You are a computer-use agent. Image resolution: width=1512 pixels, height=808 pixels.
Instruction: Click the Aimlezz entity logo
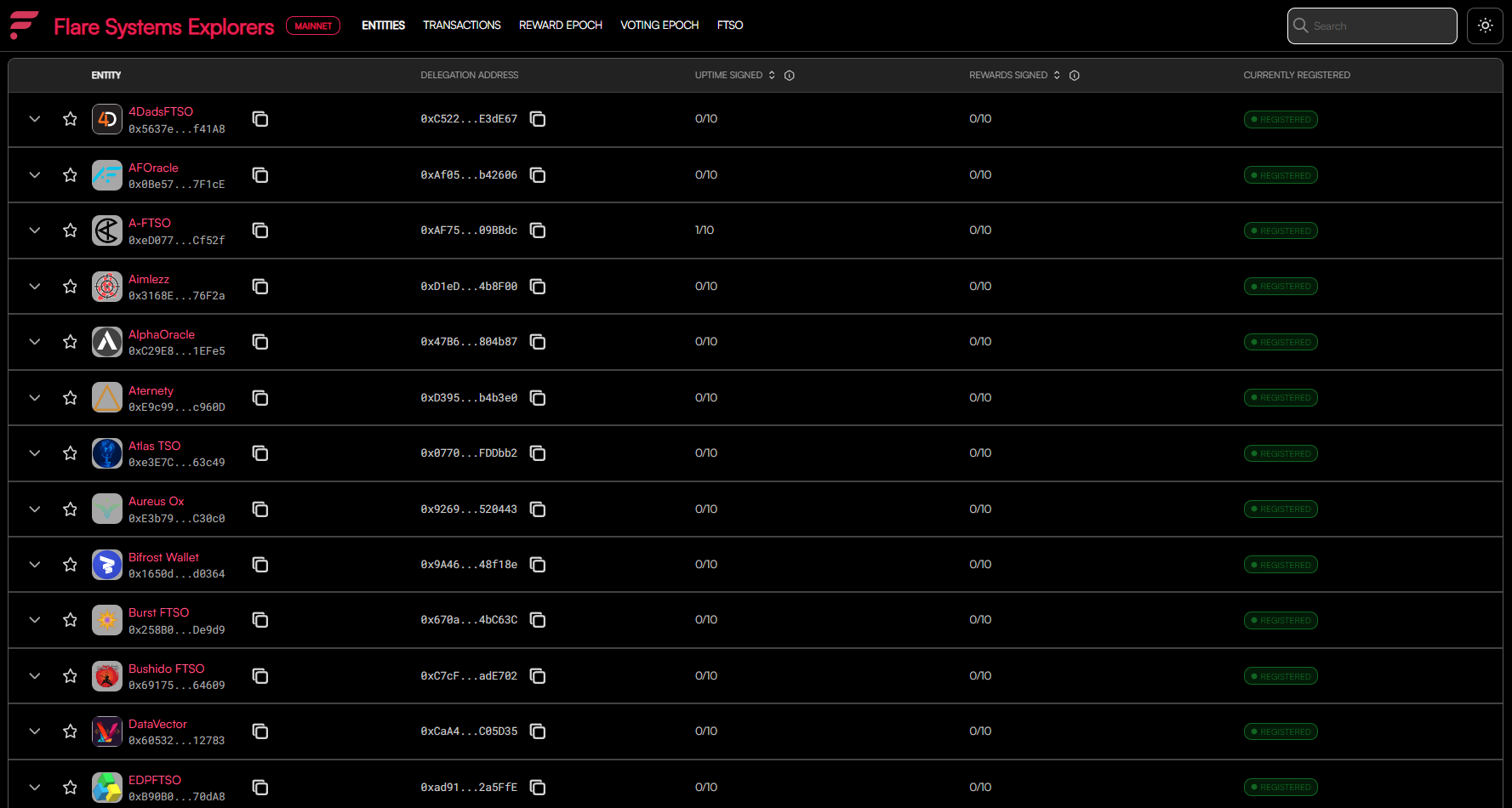[107, 287]
